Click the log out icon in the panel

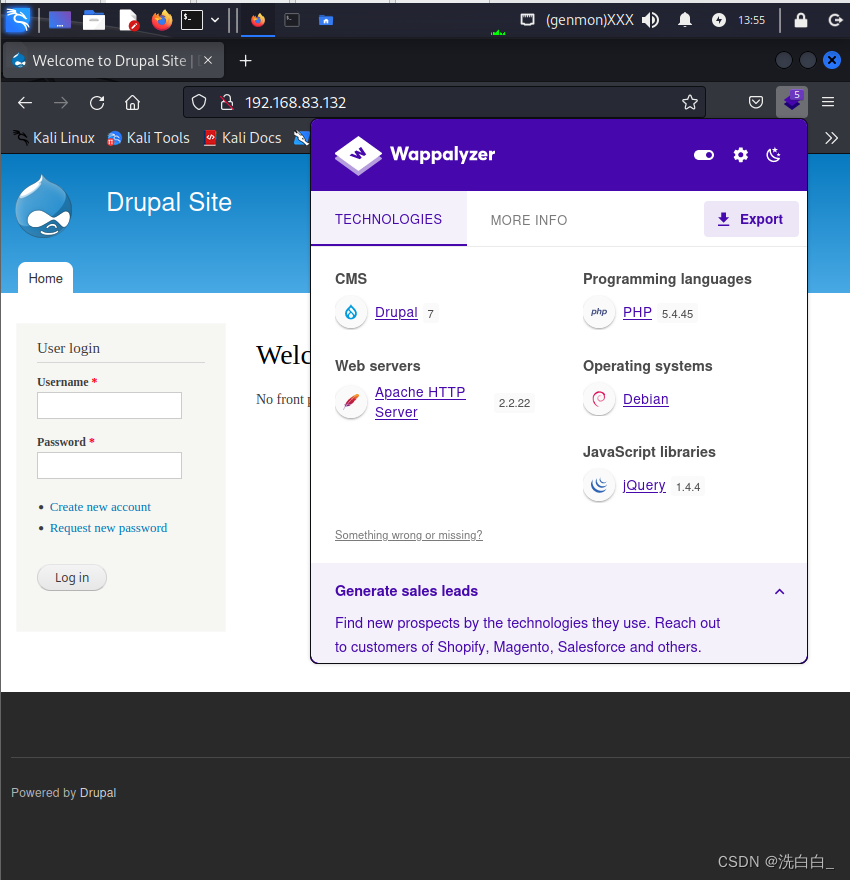[x=835, y=20]
